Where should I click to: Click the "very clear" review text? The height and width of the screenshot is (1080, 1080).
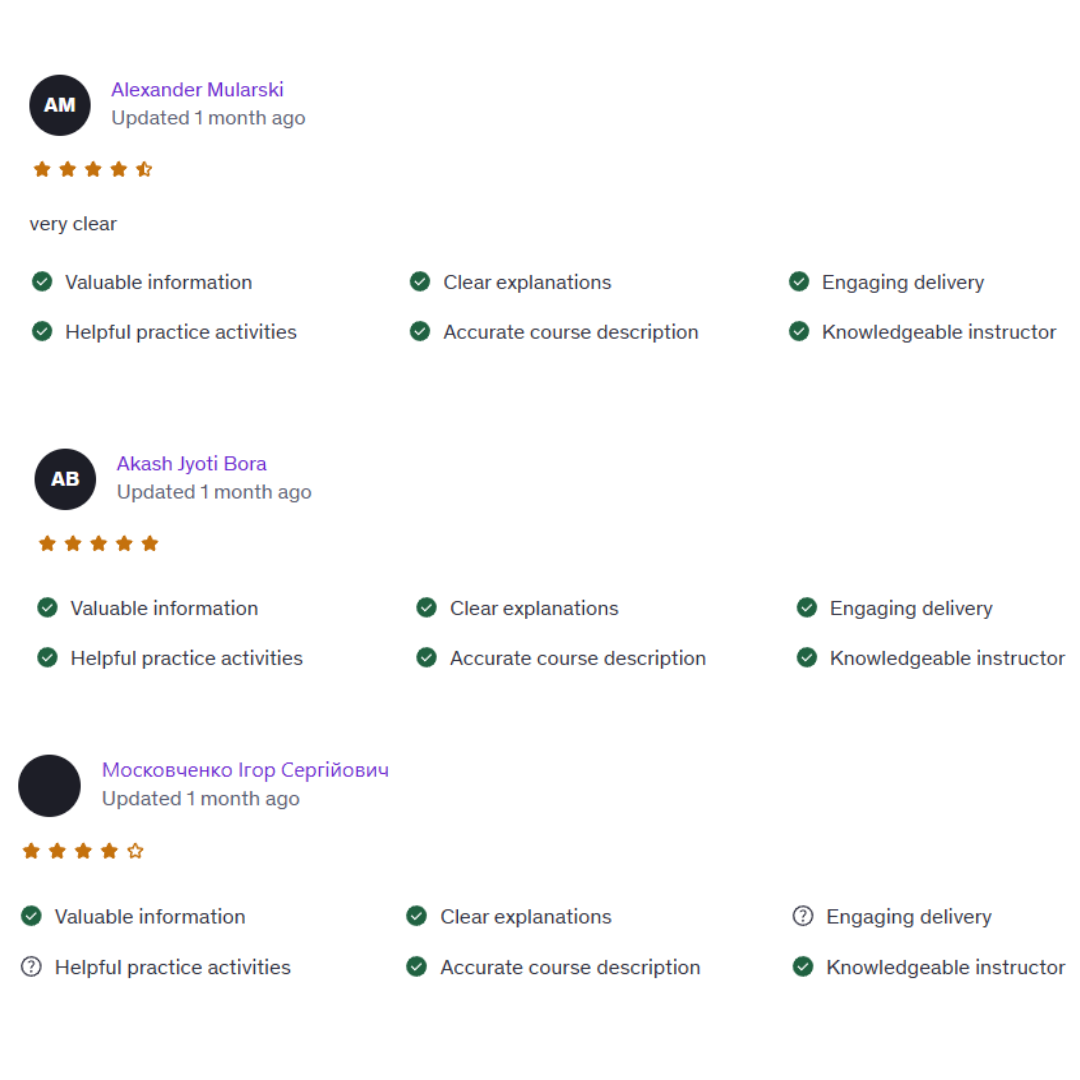coord(73,224)
